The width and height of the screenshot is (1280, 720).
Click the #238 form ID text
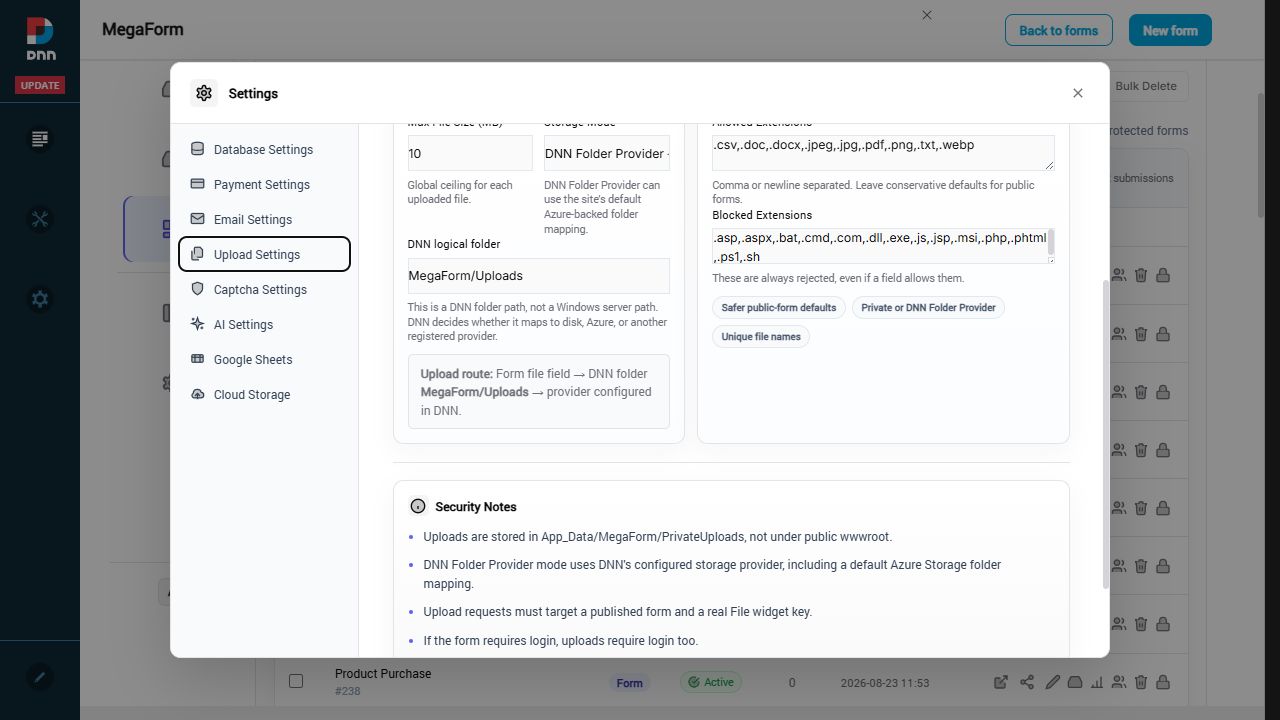348,691
